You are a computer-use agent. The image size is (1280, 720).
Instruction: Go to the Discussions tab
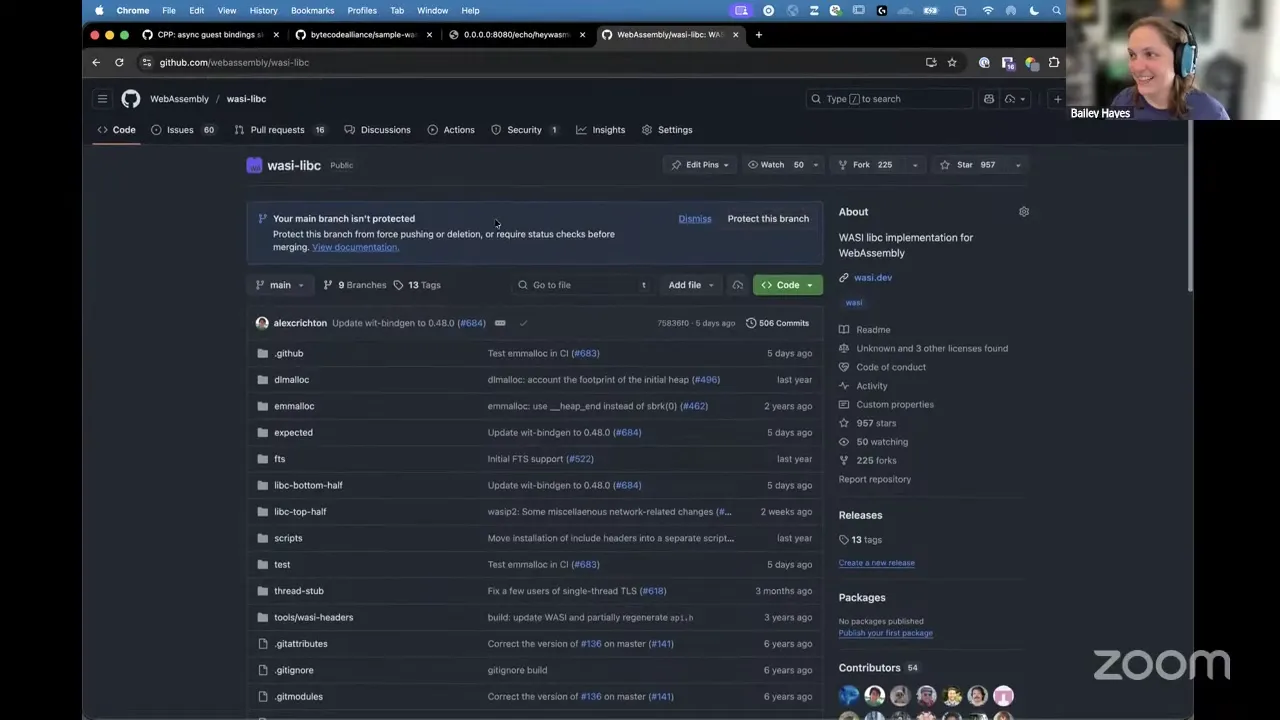[377, 130]
